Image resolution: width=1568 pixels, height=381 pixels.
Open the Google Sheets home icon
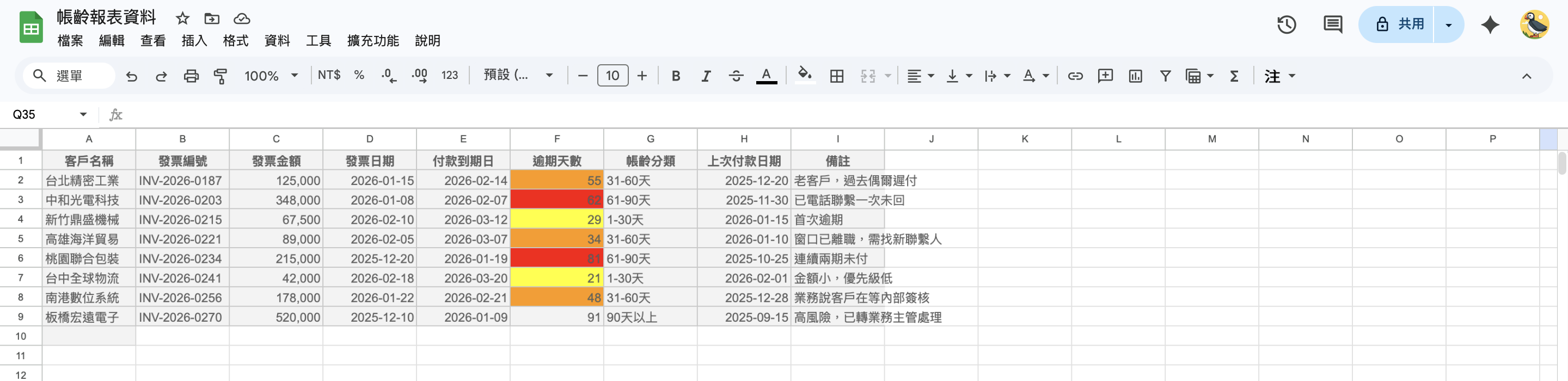[31, 27]
